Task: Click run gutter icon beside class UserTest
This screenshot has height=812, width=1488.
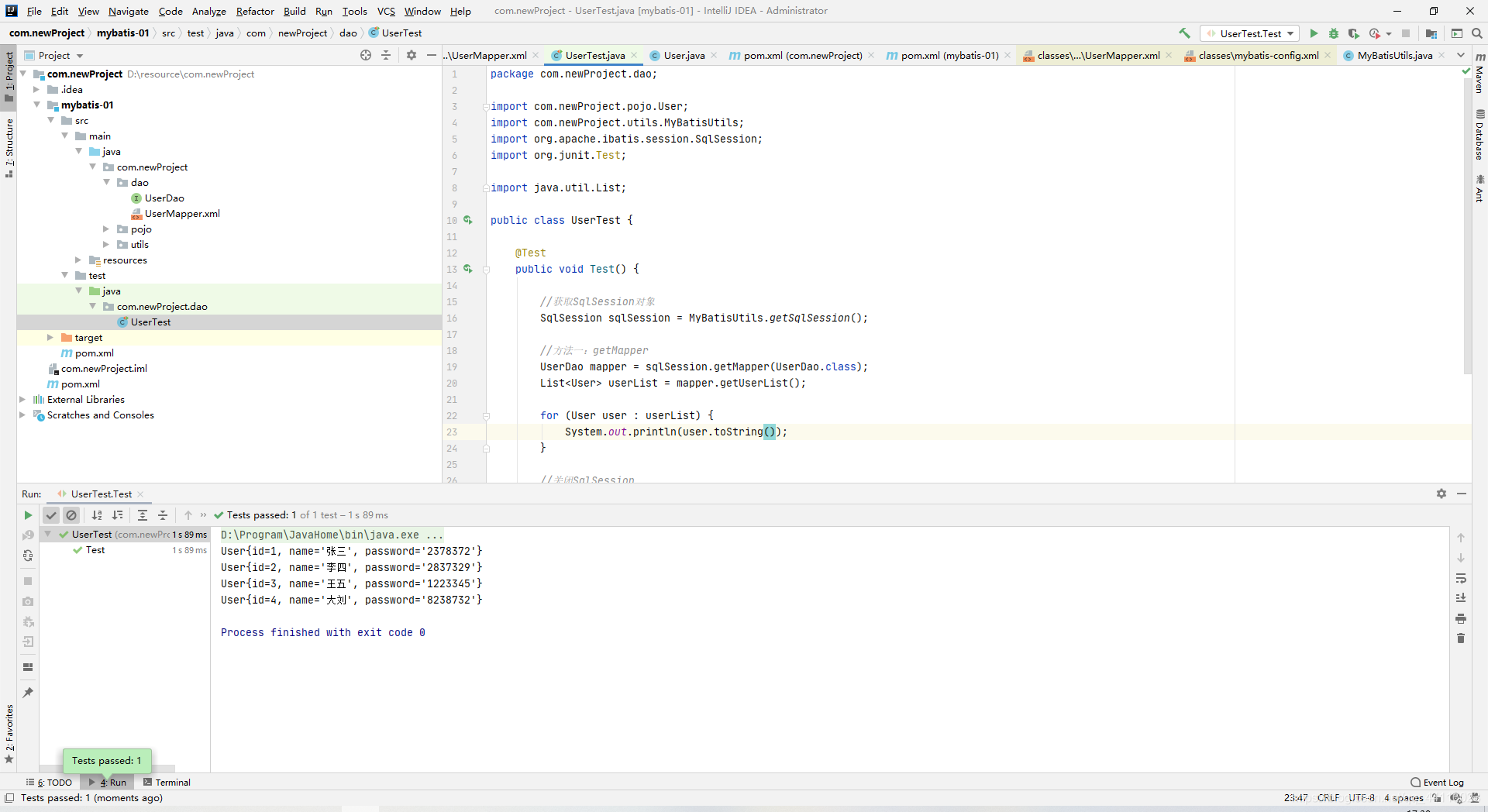Action: [468, 220]
